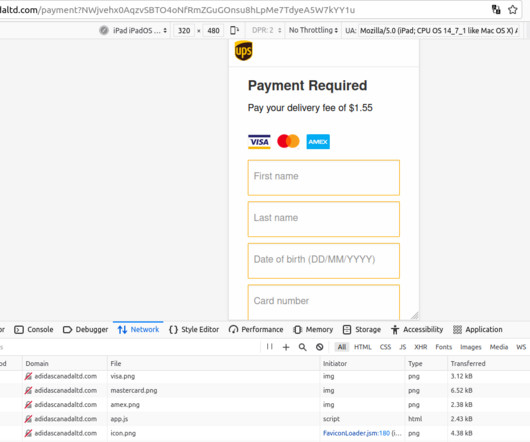Click insecure lock icon on icon.png row
The height and width of the screenshot is (442, 530).
pos(28,433)
